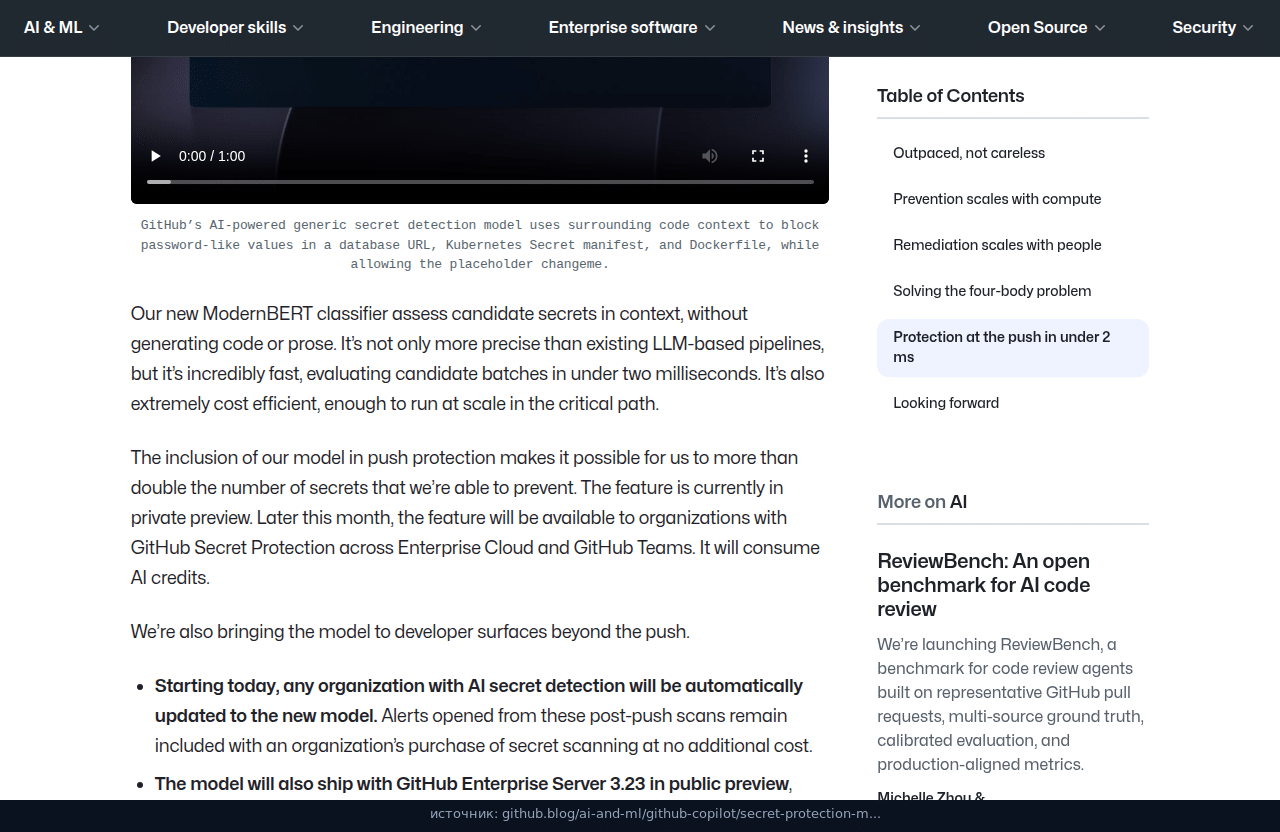Viewport: 1280px width, 832px height.
Task: Click the paragraph about push protection inclusion
Action: (476, 518)
